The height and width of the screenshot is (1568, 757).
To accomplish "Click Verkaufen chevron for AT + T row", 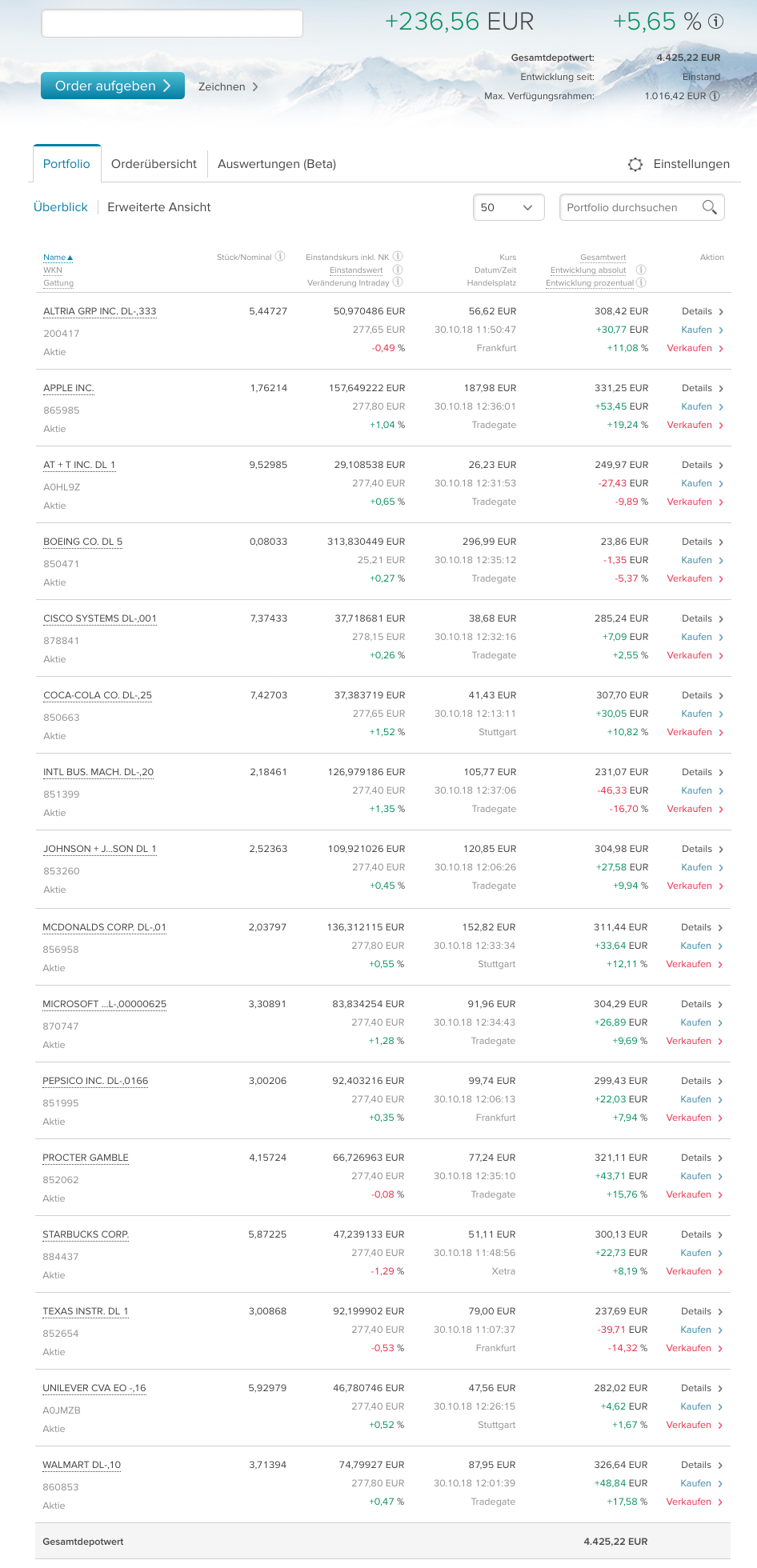I will (x=721, y=502).
